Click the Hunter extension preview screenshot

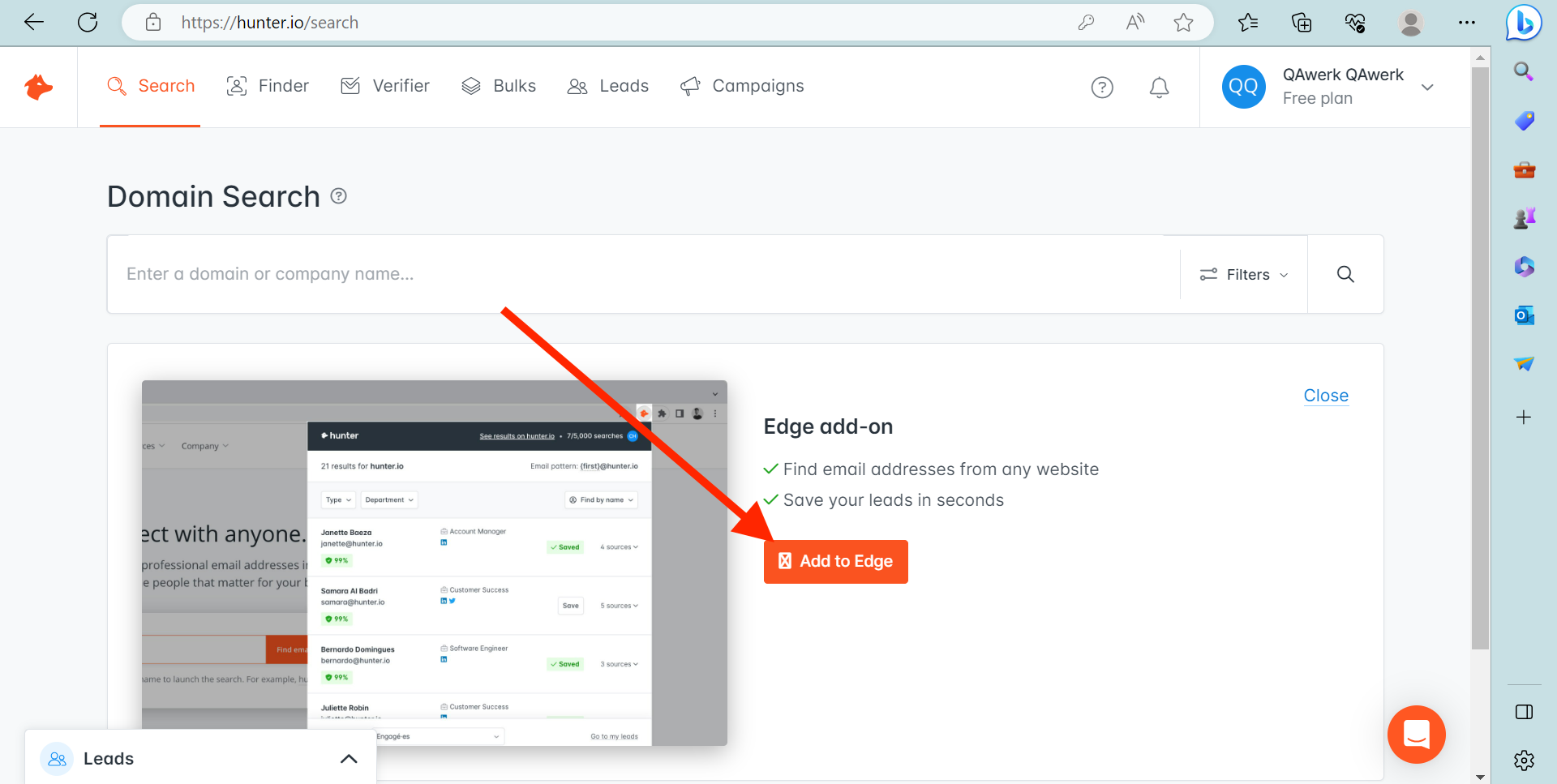click(434, 563)
